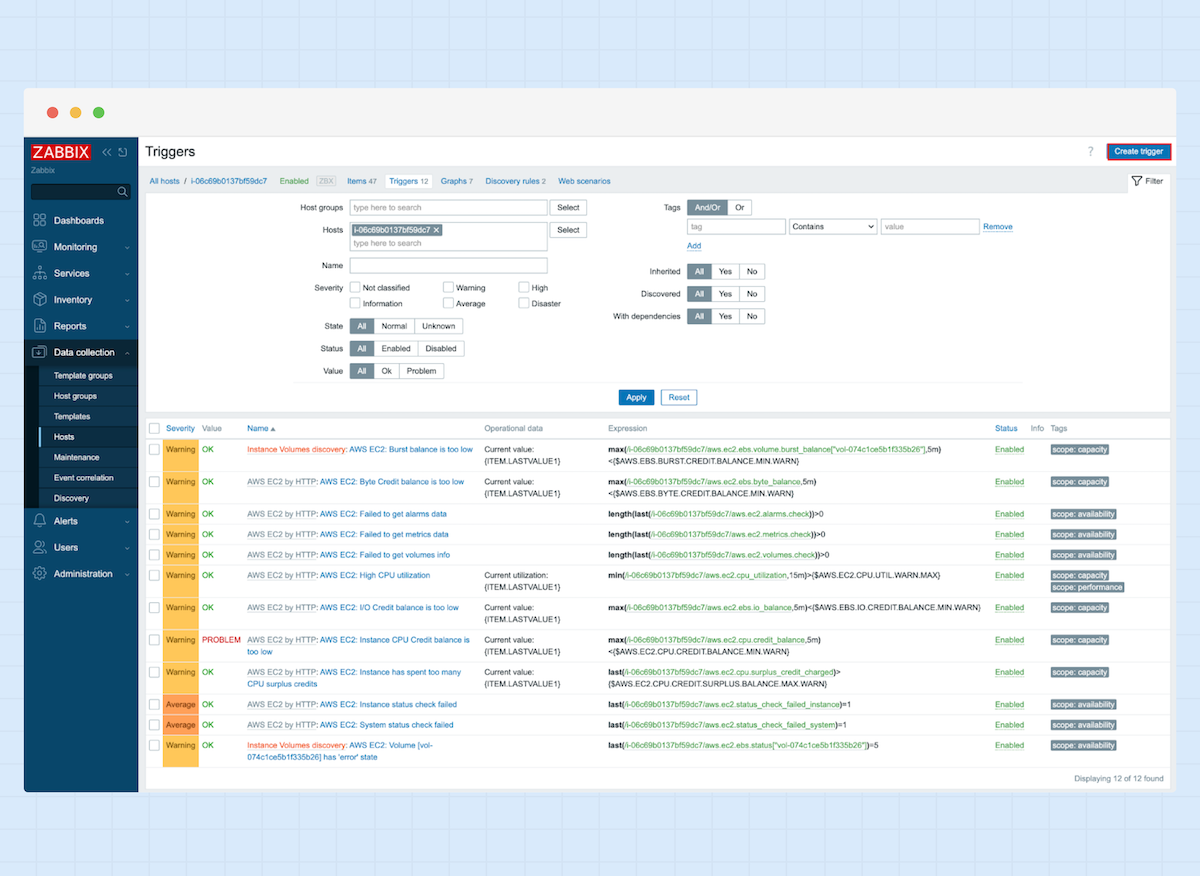Click the Administration gear icon
The height and width of the screenshot is (876, 1200).
40,574
